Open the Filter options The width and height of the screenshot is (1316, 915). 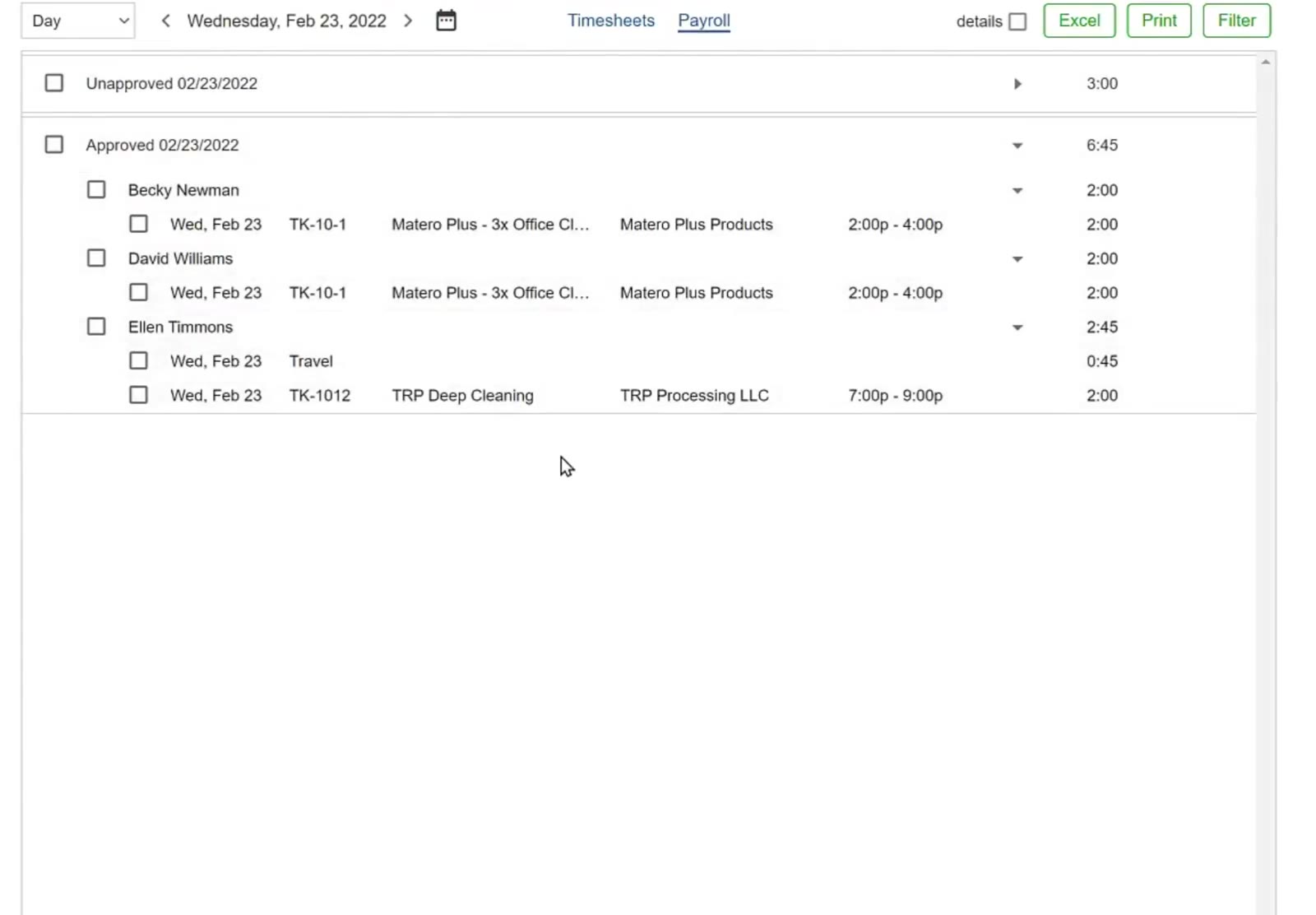coord(1236,21)
